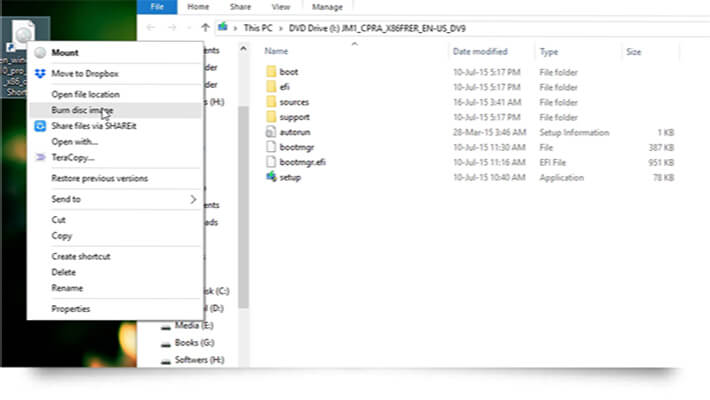710x400 pixels.
Task: Toggle Name column sort arrow
Action: pyautogui.click(x=355, y=44)
